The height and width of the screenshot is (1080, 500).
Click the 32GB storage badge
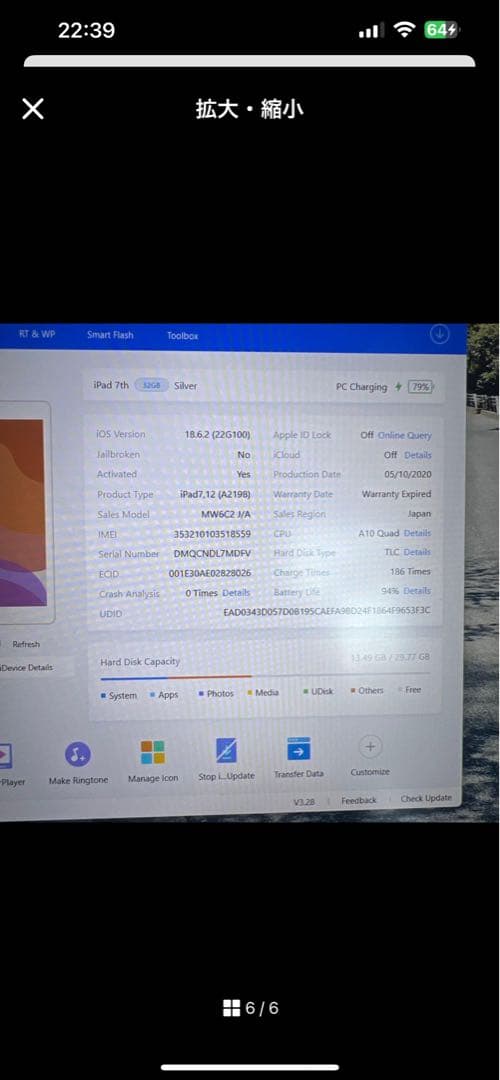click(x=152, y=386)
